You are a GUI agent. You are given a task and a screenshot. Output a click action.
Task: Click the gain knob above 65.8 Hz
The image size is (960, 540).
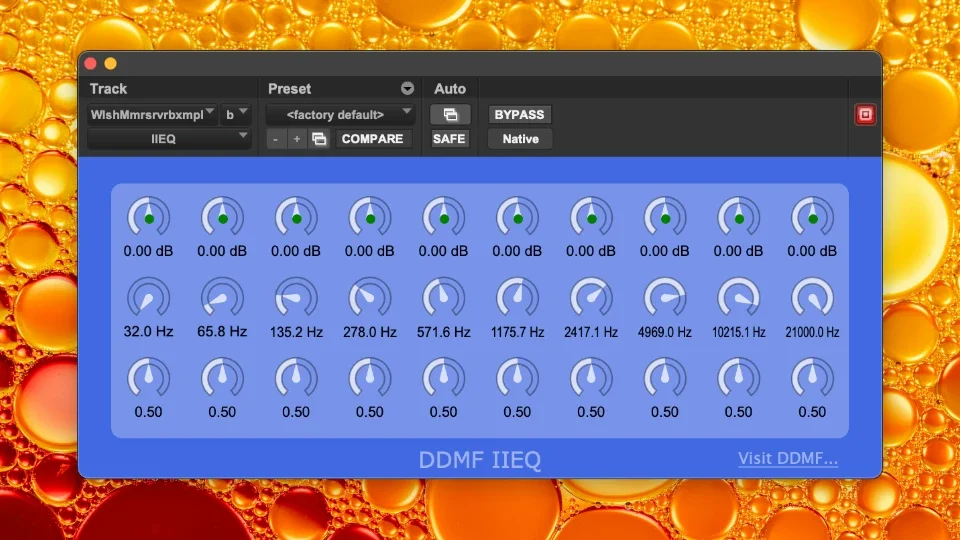click(222, 217)
